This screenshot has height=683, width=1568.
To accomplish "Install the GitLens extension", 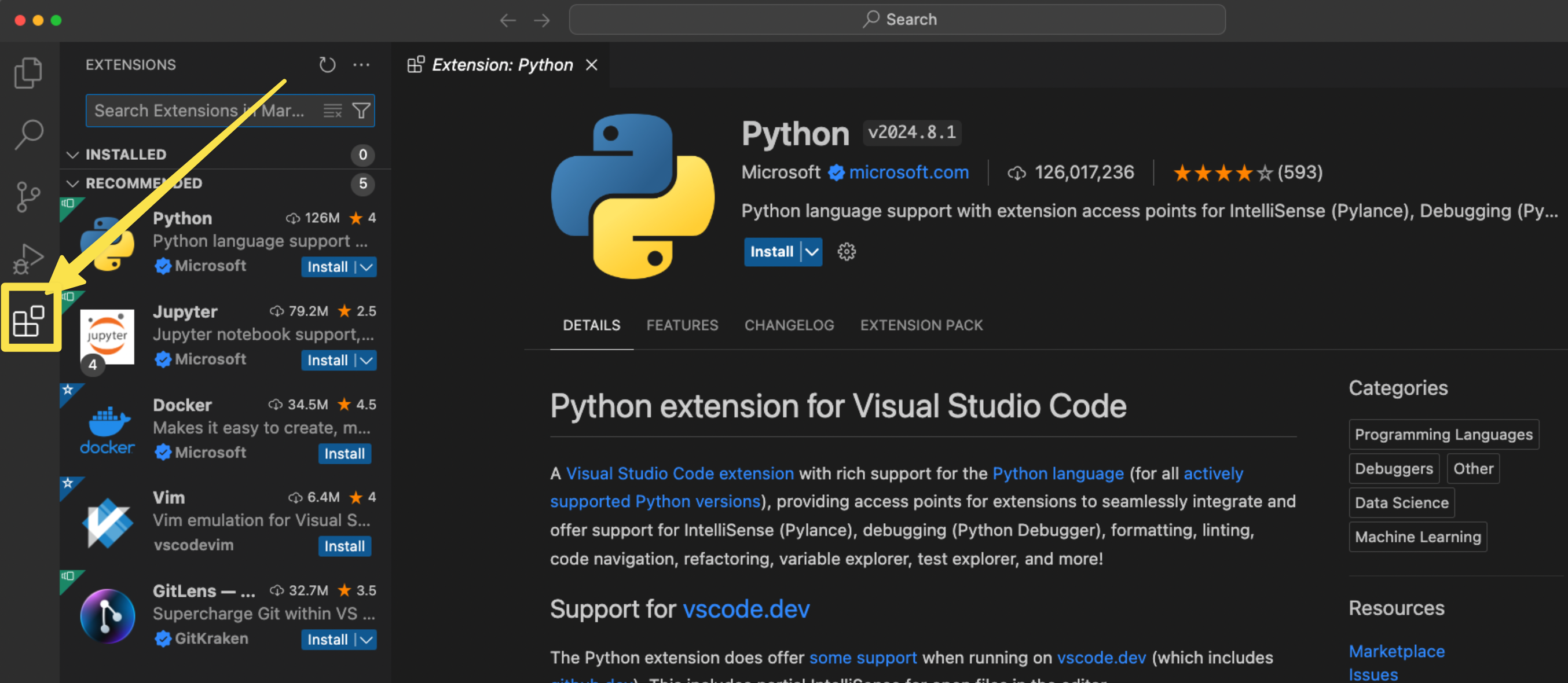I will [x=328, y=640].
